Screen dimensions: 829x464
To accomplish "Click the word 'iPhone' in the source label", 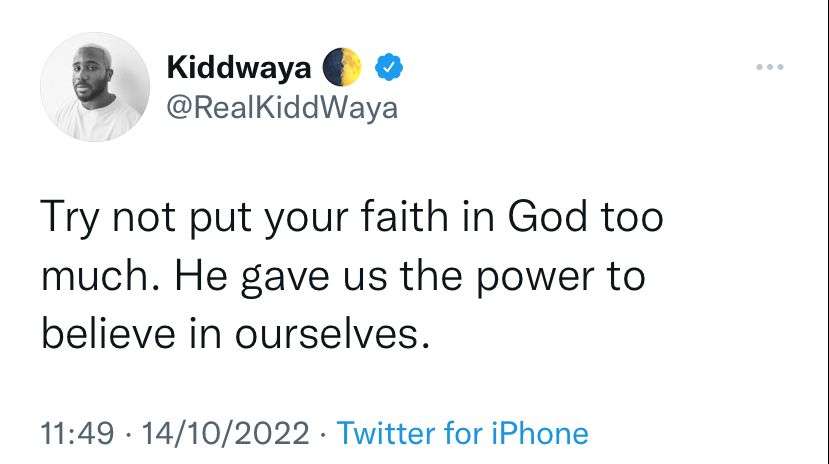I will coord(539,433).
